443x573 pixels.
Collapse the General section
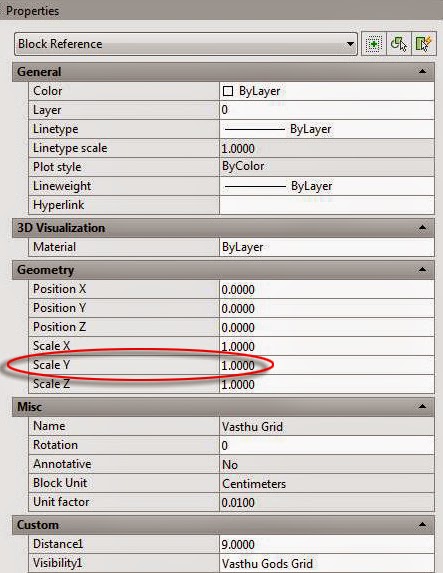pyautogui.click(x=422, y=71)
